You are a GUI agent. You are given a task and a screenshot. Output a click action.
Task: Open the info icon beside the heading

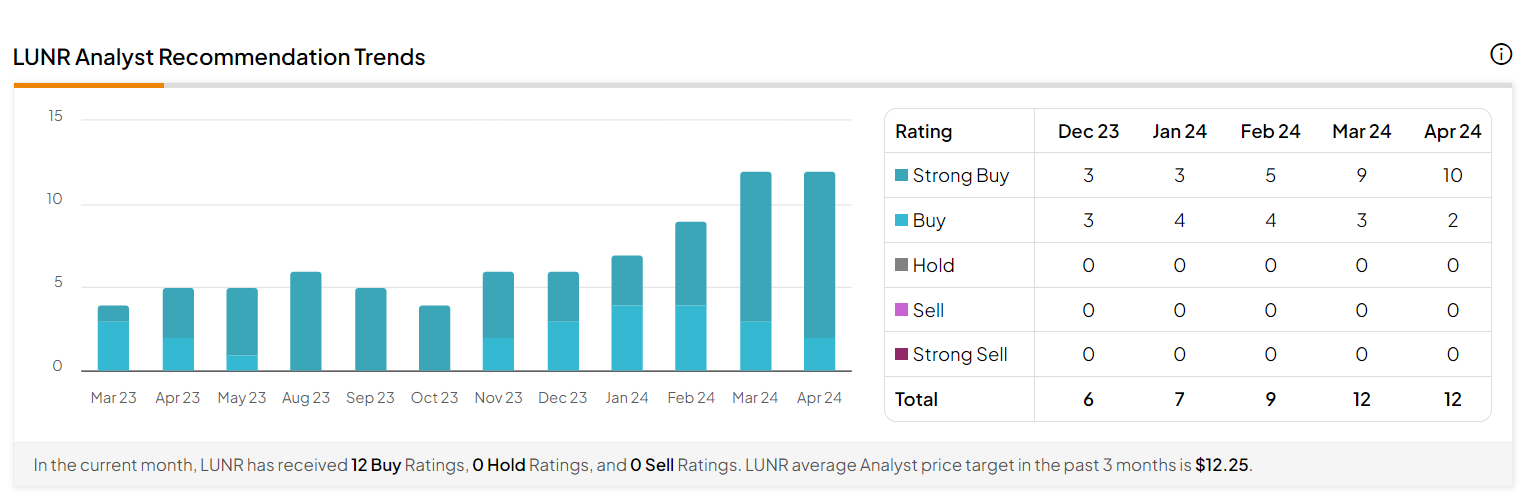click(x=1501, y=54)
